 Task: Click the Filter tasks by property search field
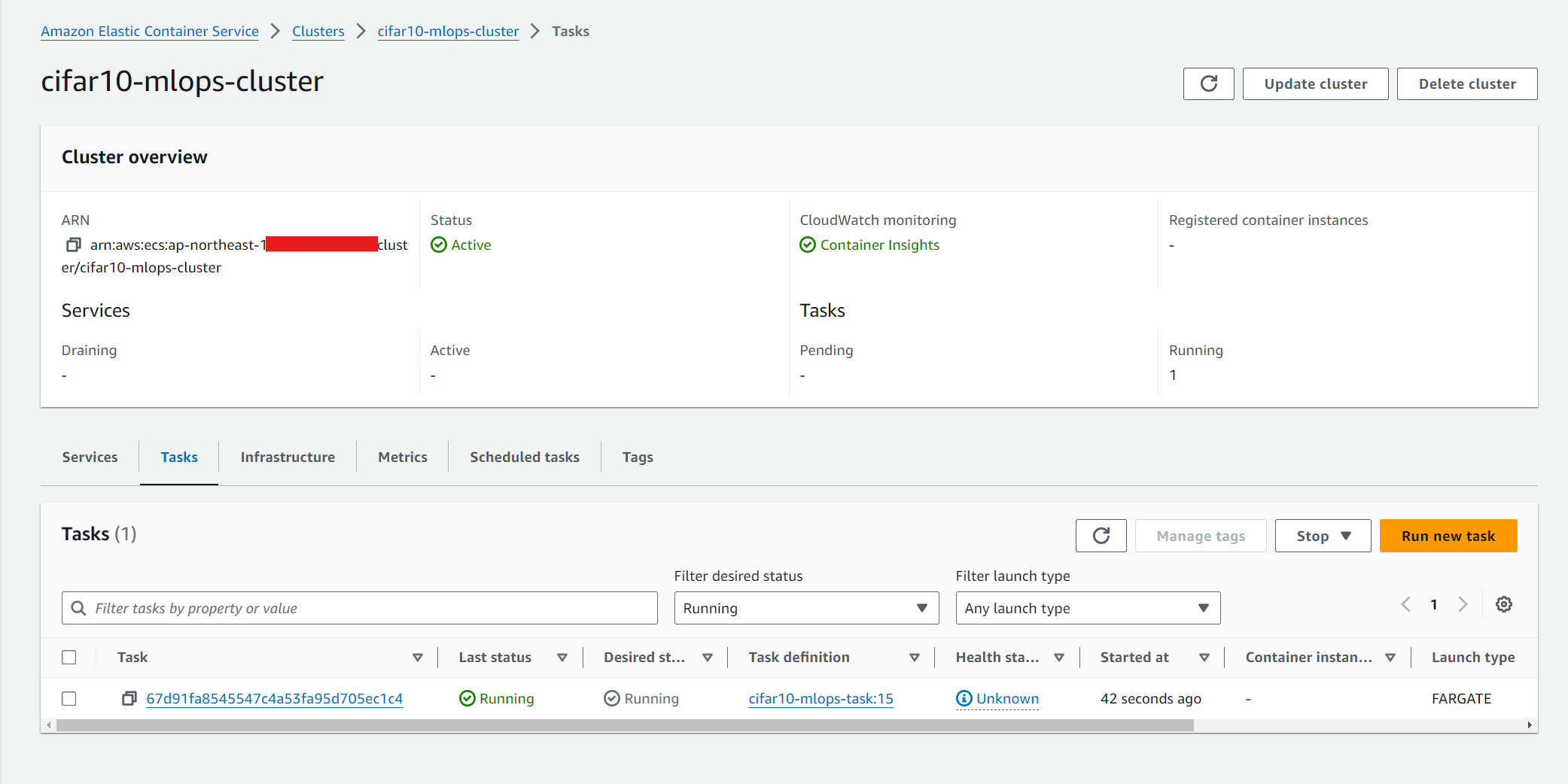pyautogui.click(x=369, y=608)
